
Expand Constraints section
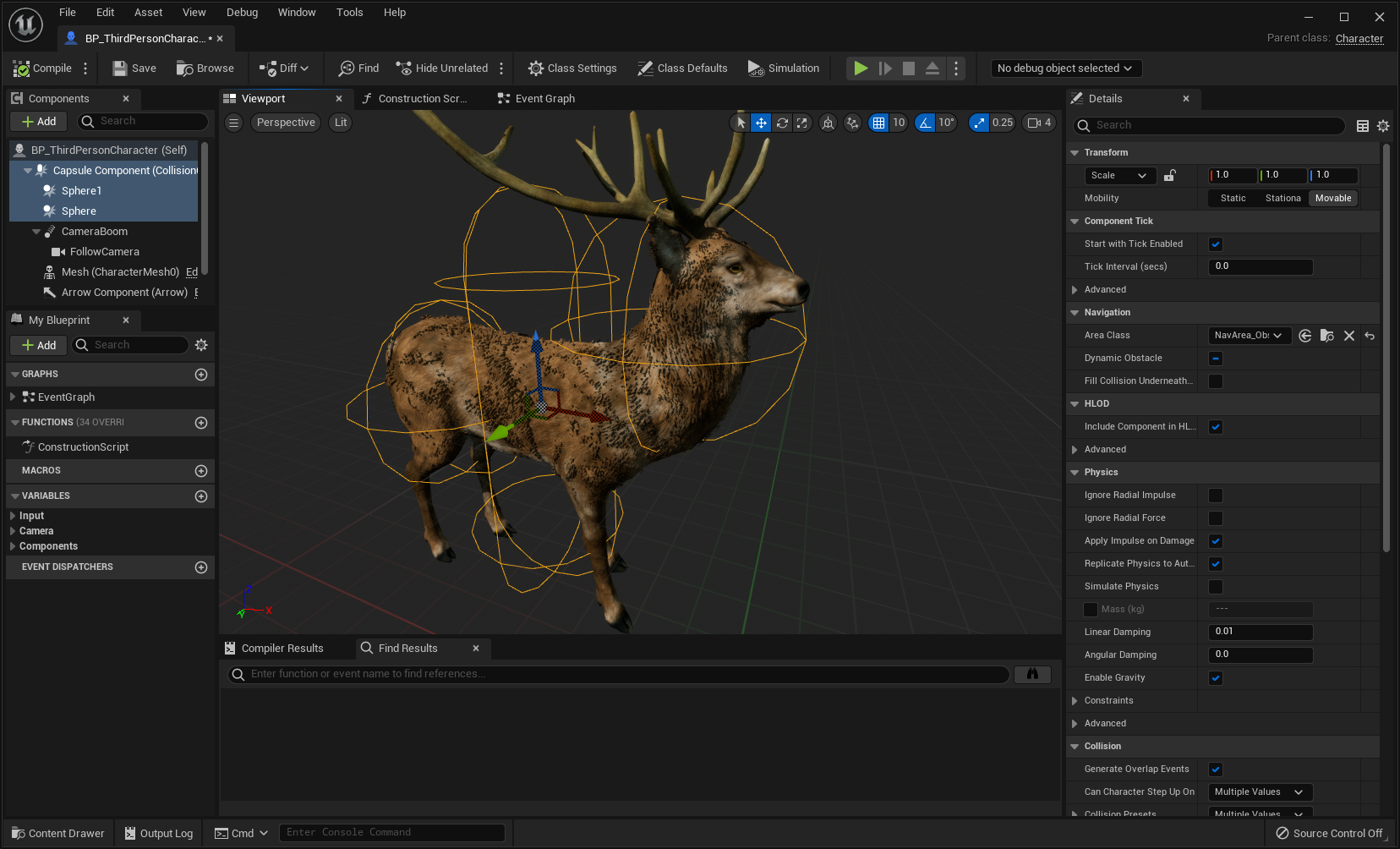click(x=1075, y=701)
